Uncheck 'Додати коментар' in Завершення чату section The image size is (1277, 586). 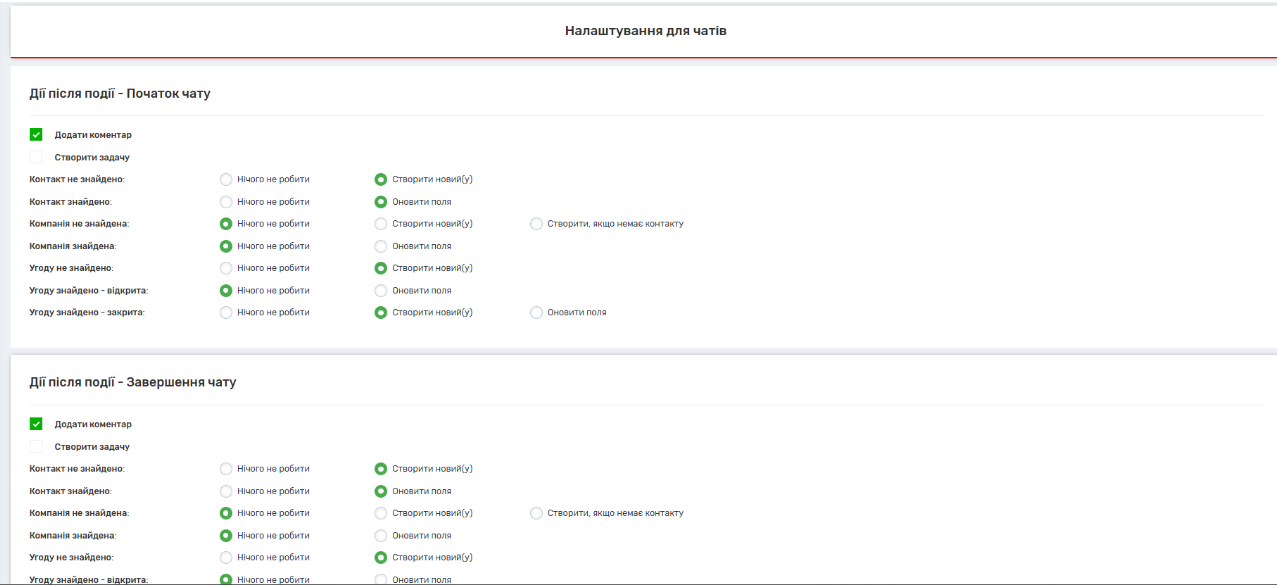[36, 424]
